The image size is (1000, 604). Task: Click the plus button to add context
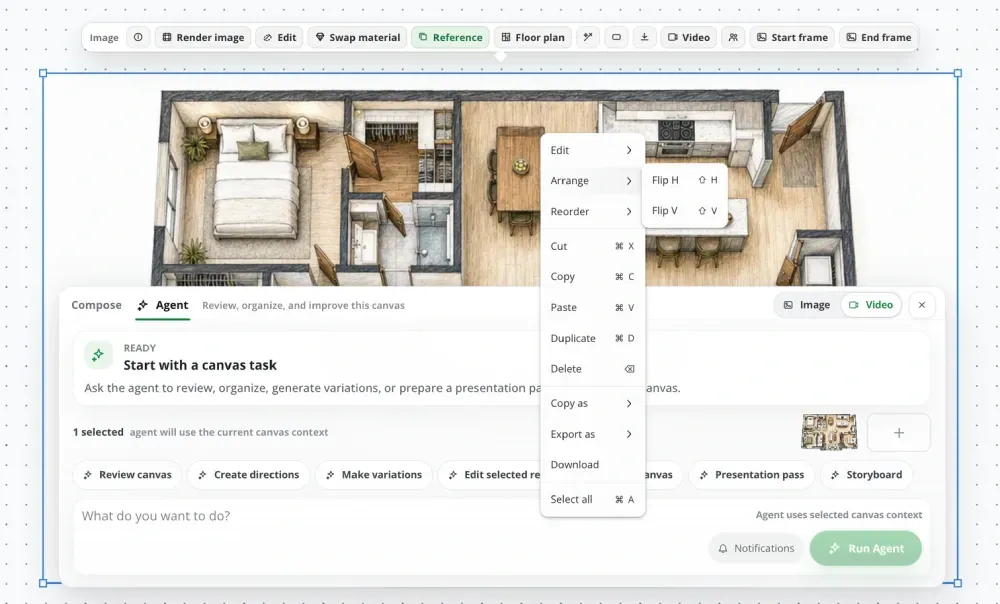pos(899,432)
